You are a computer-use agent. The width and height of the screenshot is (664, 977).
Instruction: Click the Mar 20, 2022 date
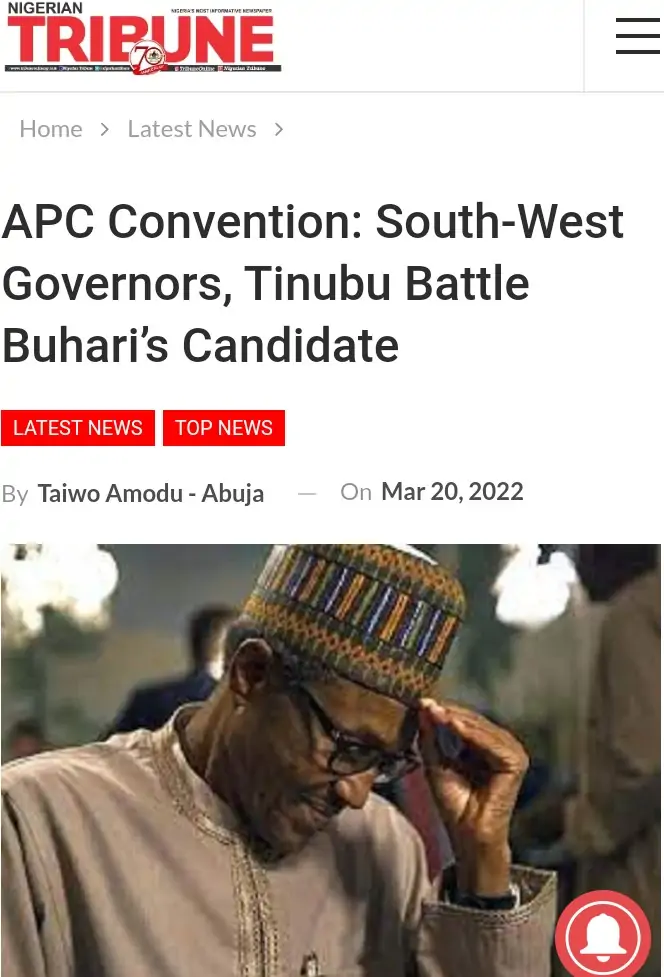click(452, 491)
